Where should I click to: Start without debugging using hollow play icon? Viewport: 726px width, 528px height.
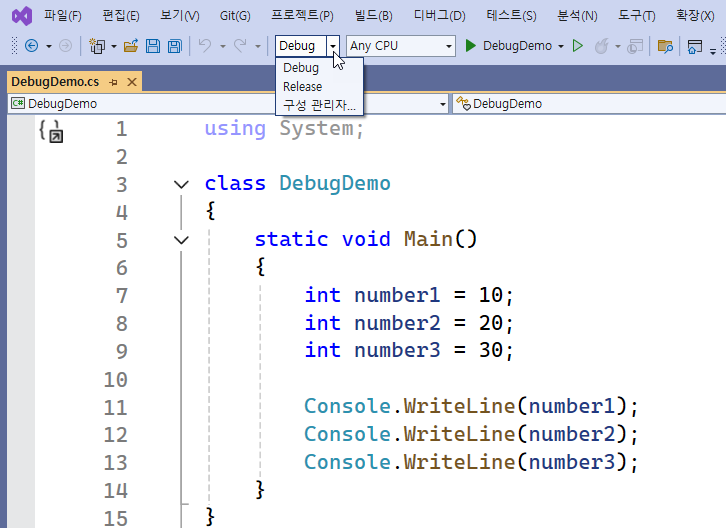577,46
